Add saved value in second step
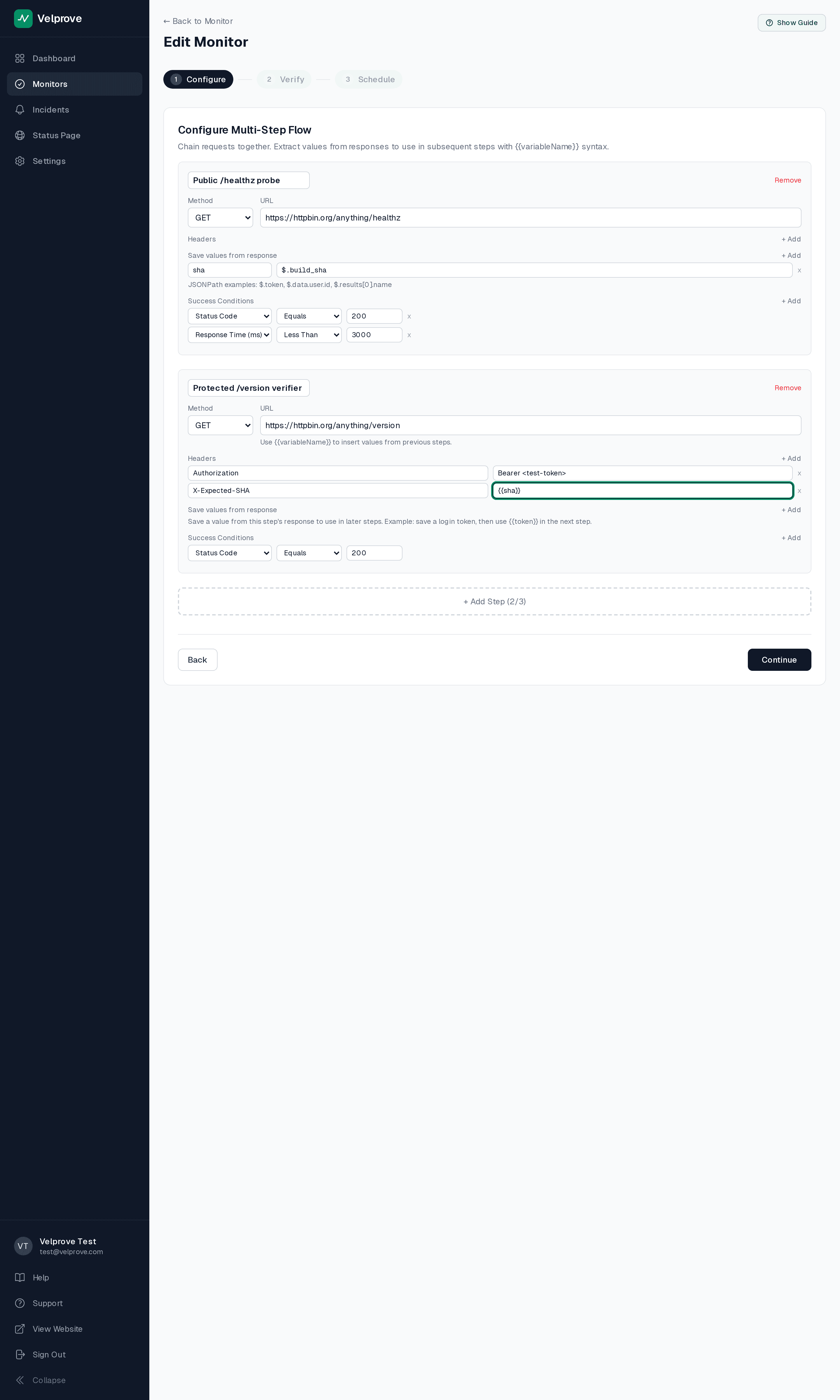The width and height of the screenshot is (840, 1400). pyautogui.click(x=791, y=510)
